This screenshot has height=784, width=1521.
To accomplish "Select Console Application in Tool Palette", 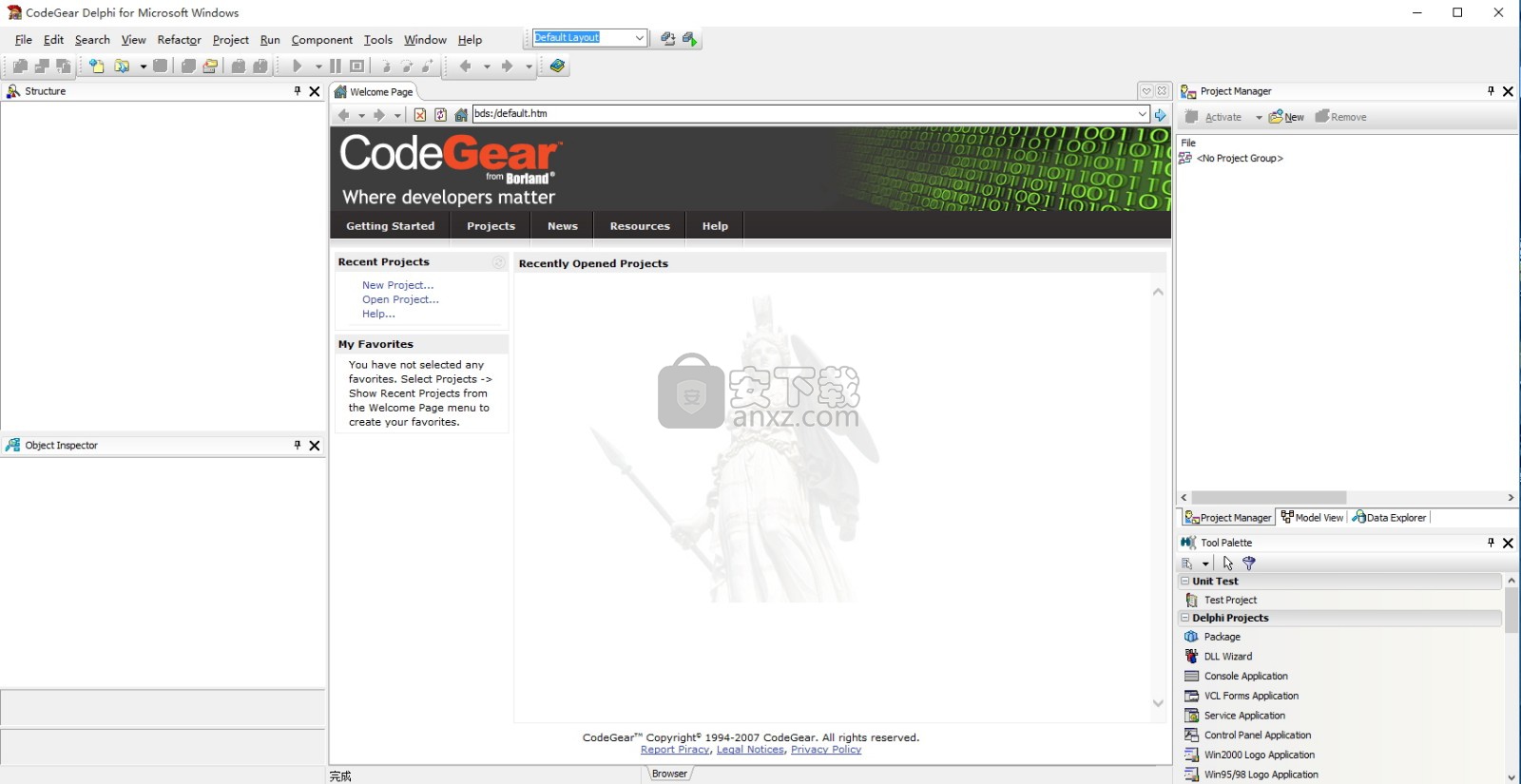I will [x=1245, y=677].
